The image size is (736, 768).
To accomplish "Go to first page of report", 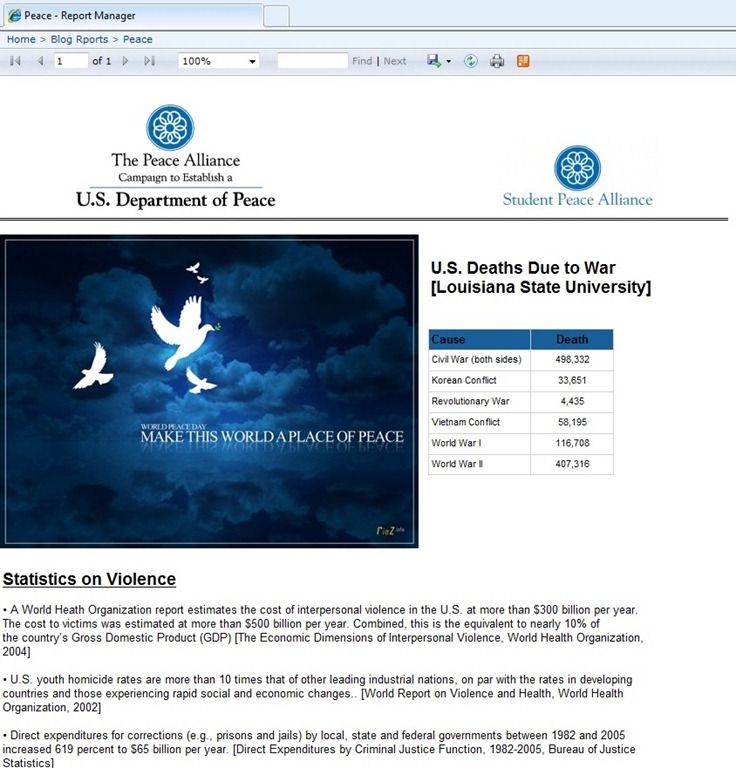I will pos(15,61).
